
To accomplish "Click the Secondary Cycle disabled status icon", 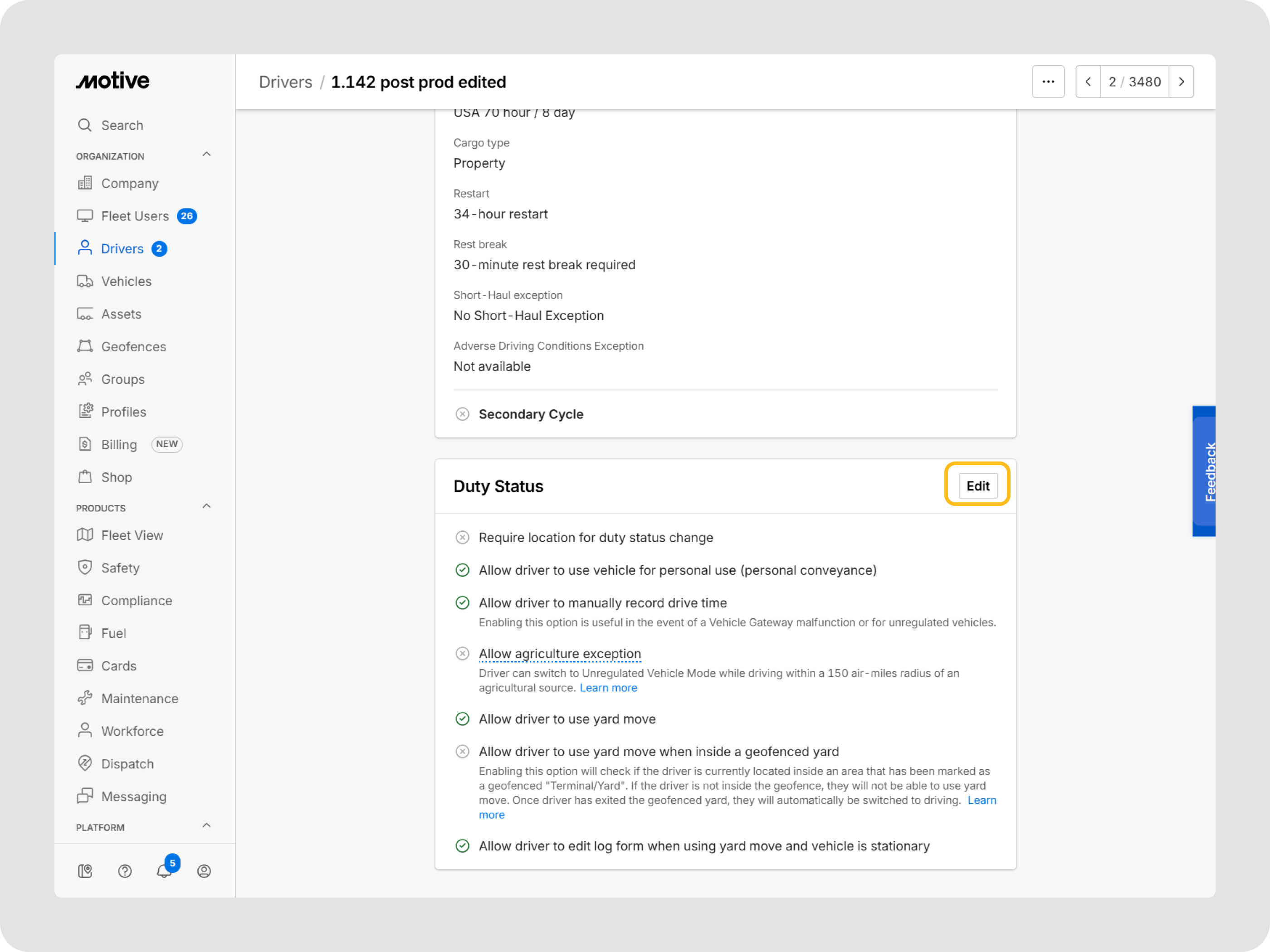I will (462, 414).
